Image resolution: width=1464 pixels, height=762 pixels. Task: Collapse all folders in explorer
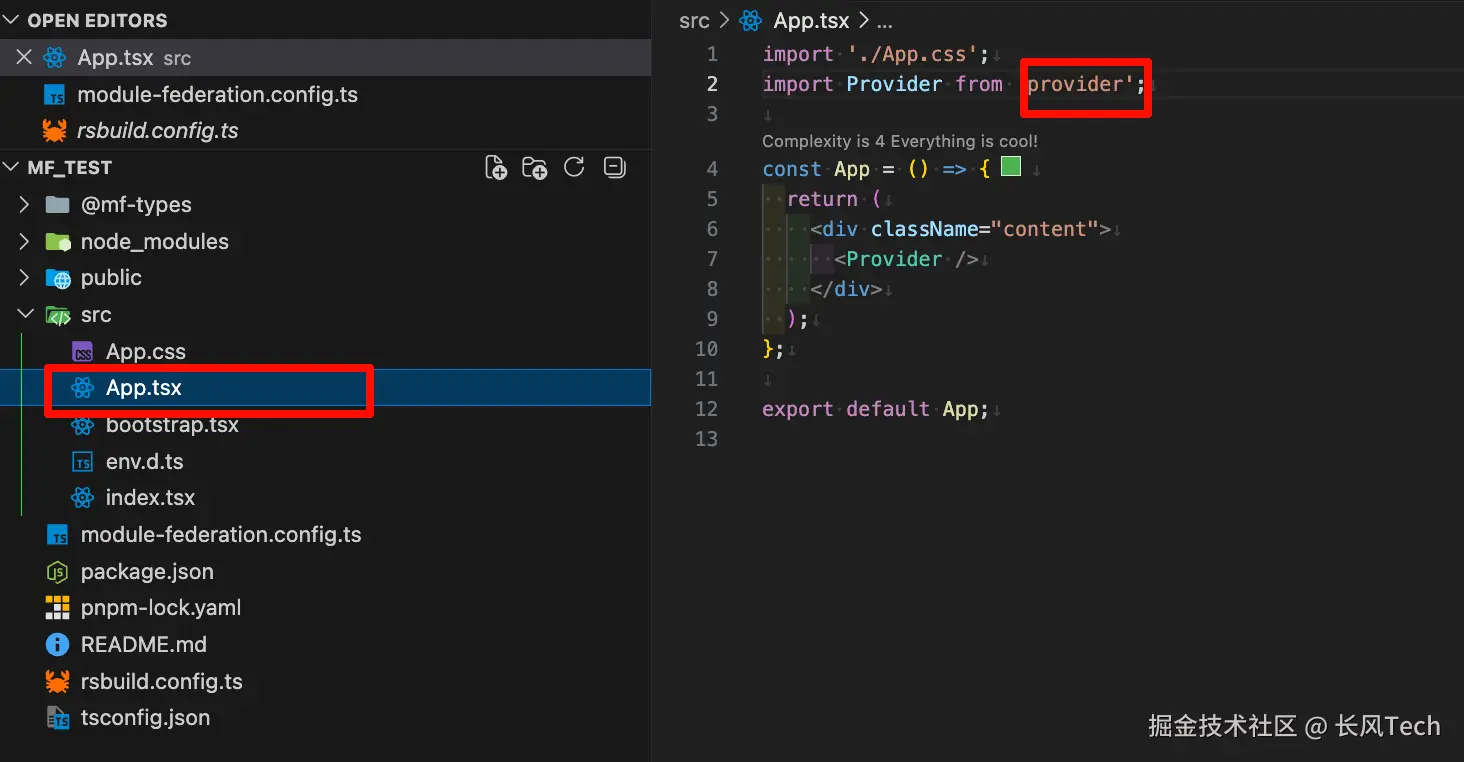(615, 167)
